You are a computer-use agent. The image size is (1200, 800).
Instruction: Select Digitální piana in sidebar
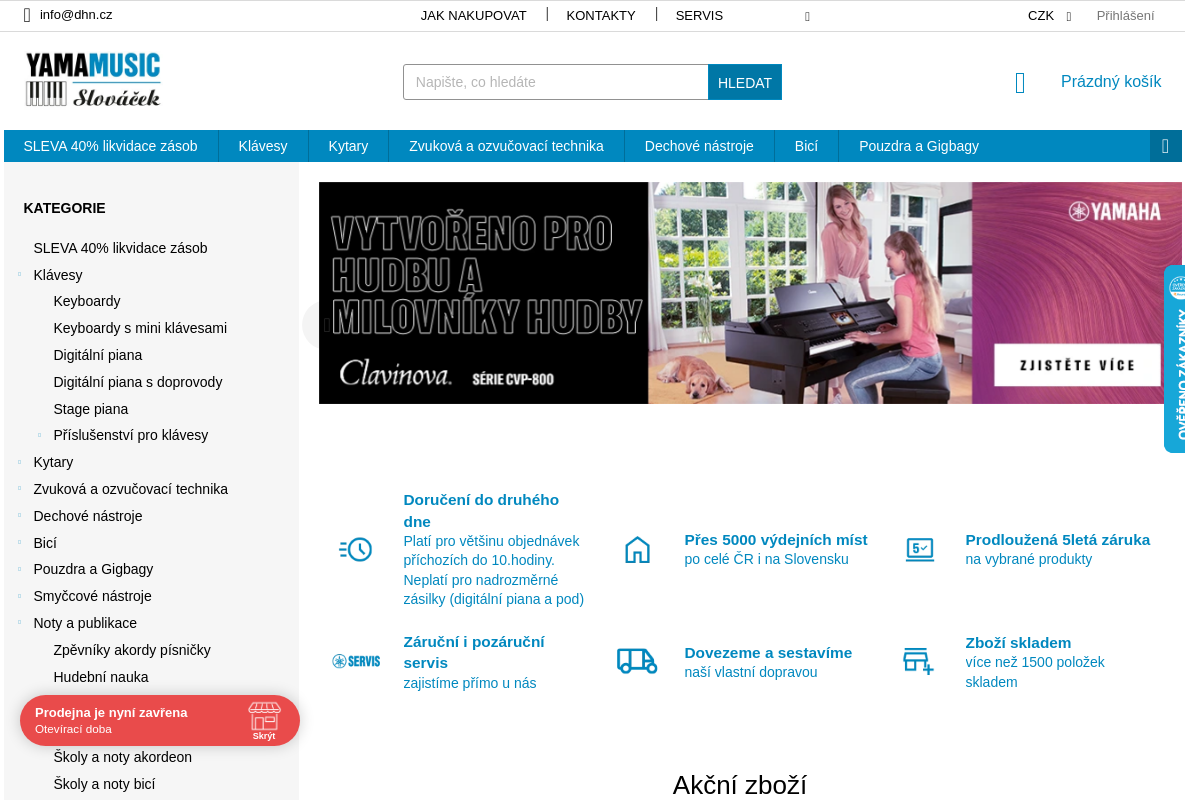[98, 355]
